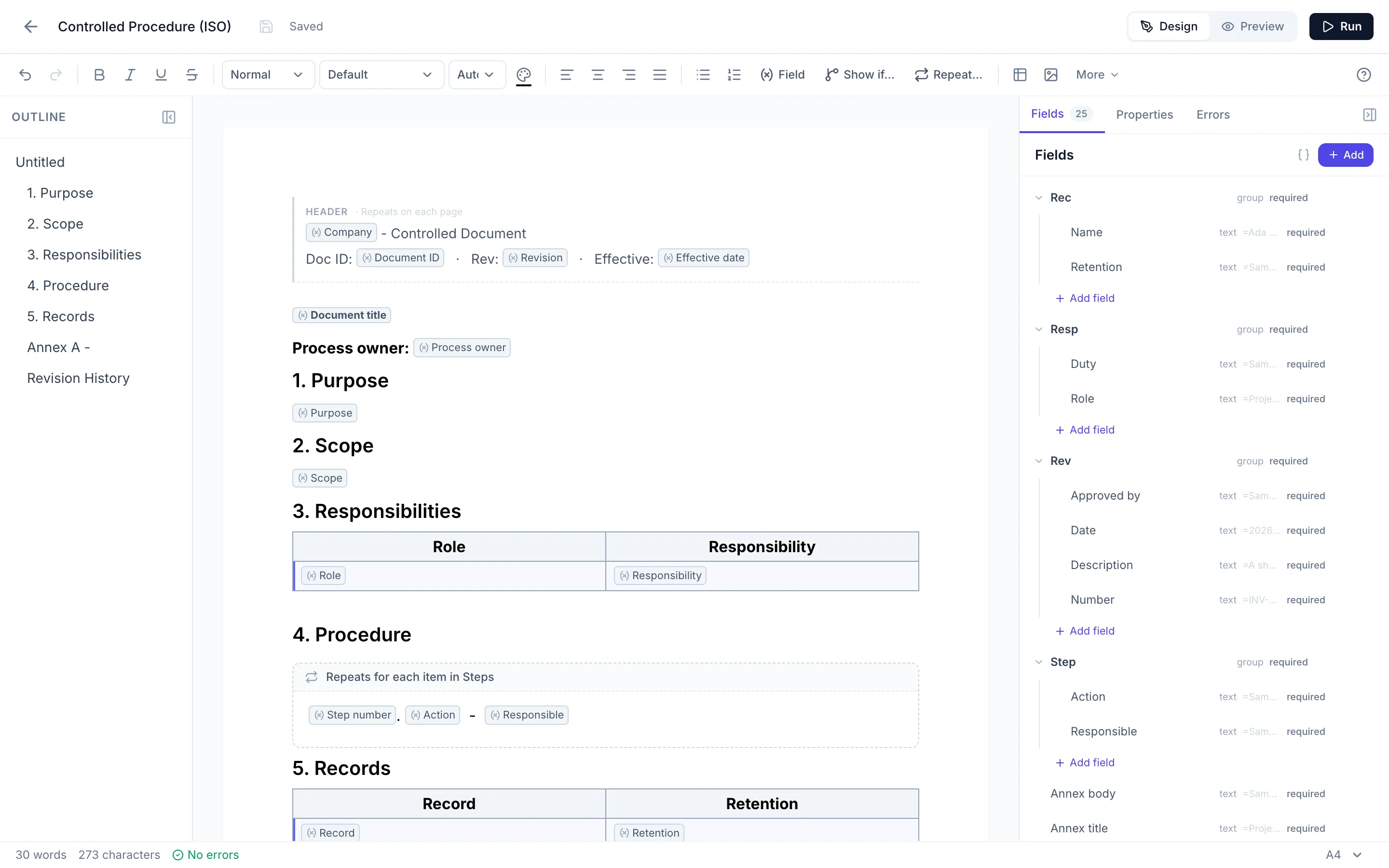Click the Responsibility table header cell
This screenshot has width=1389, height=868.
(762, 546)
